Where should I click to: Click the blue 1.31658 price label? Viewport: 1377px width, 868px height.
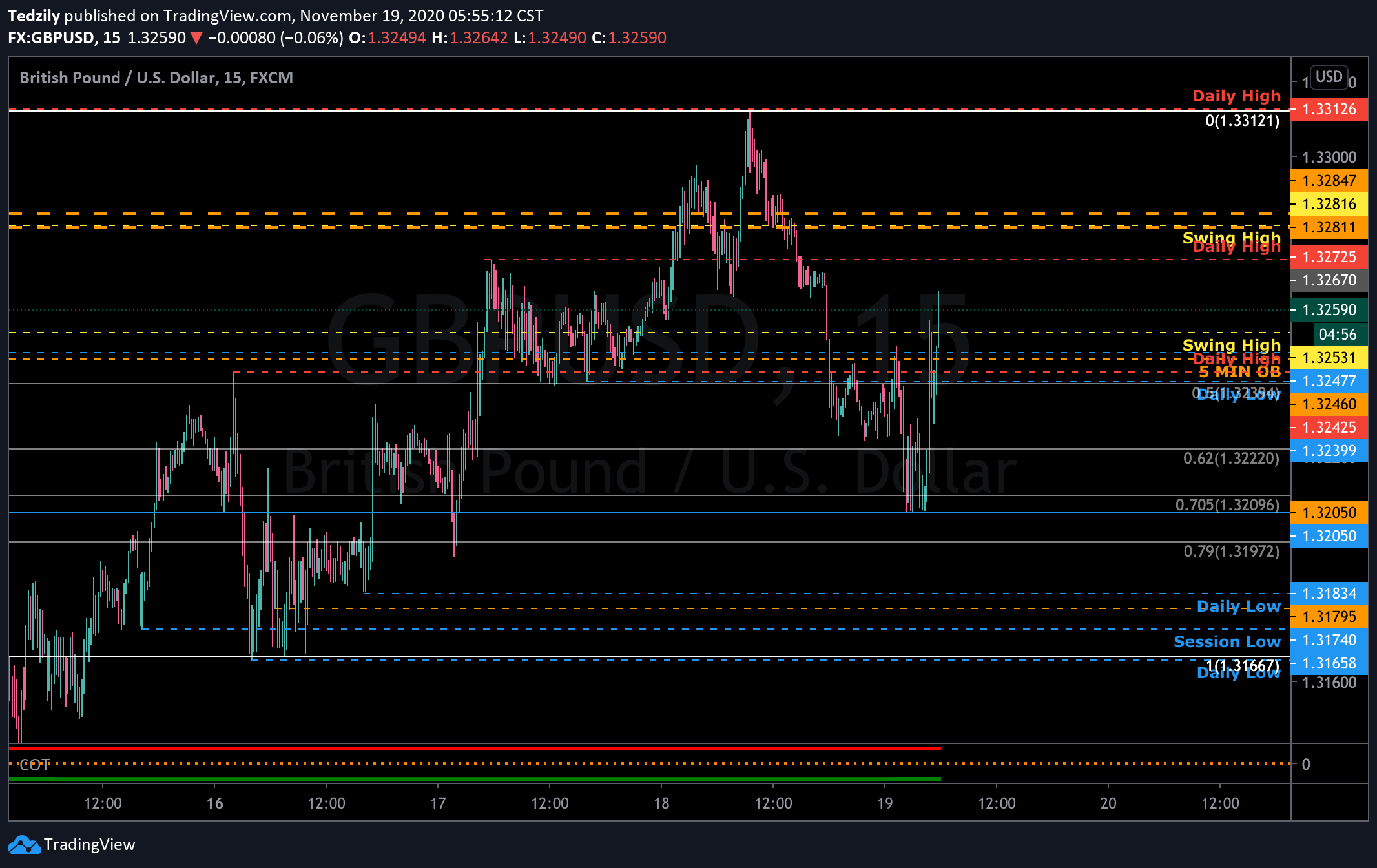click(1329, 663)
